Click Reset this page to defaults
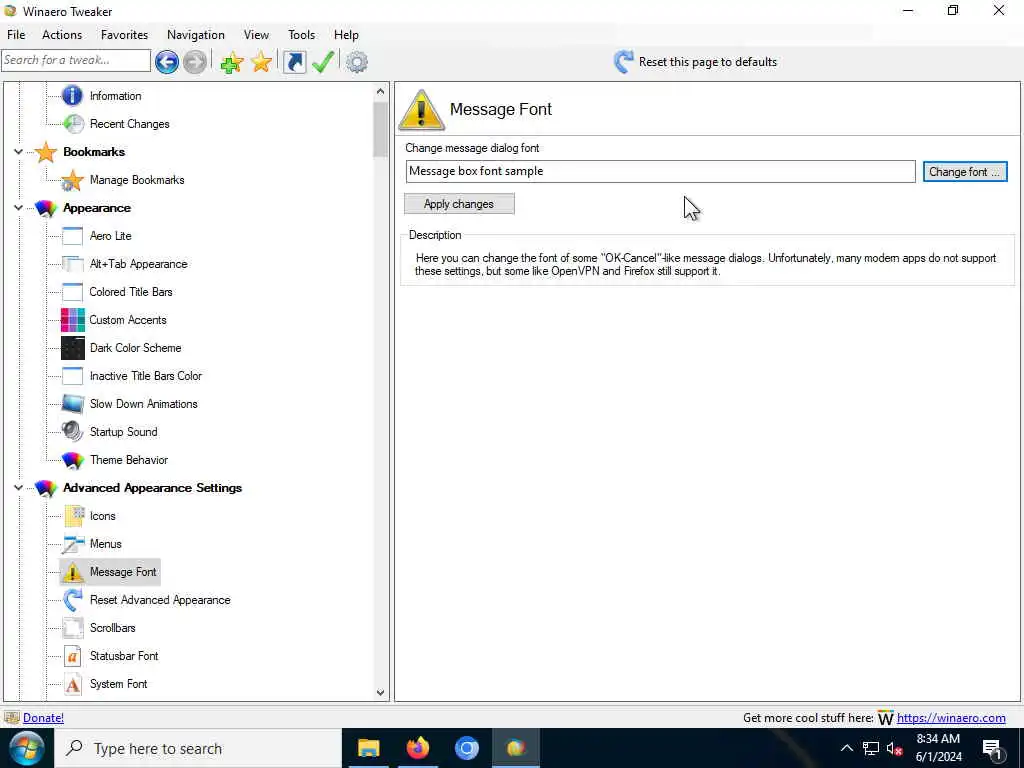Image resolution: width=1024 pixels, height=768 pixels. [696, 62]
